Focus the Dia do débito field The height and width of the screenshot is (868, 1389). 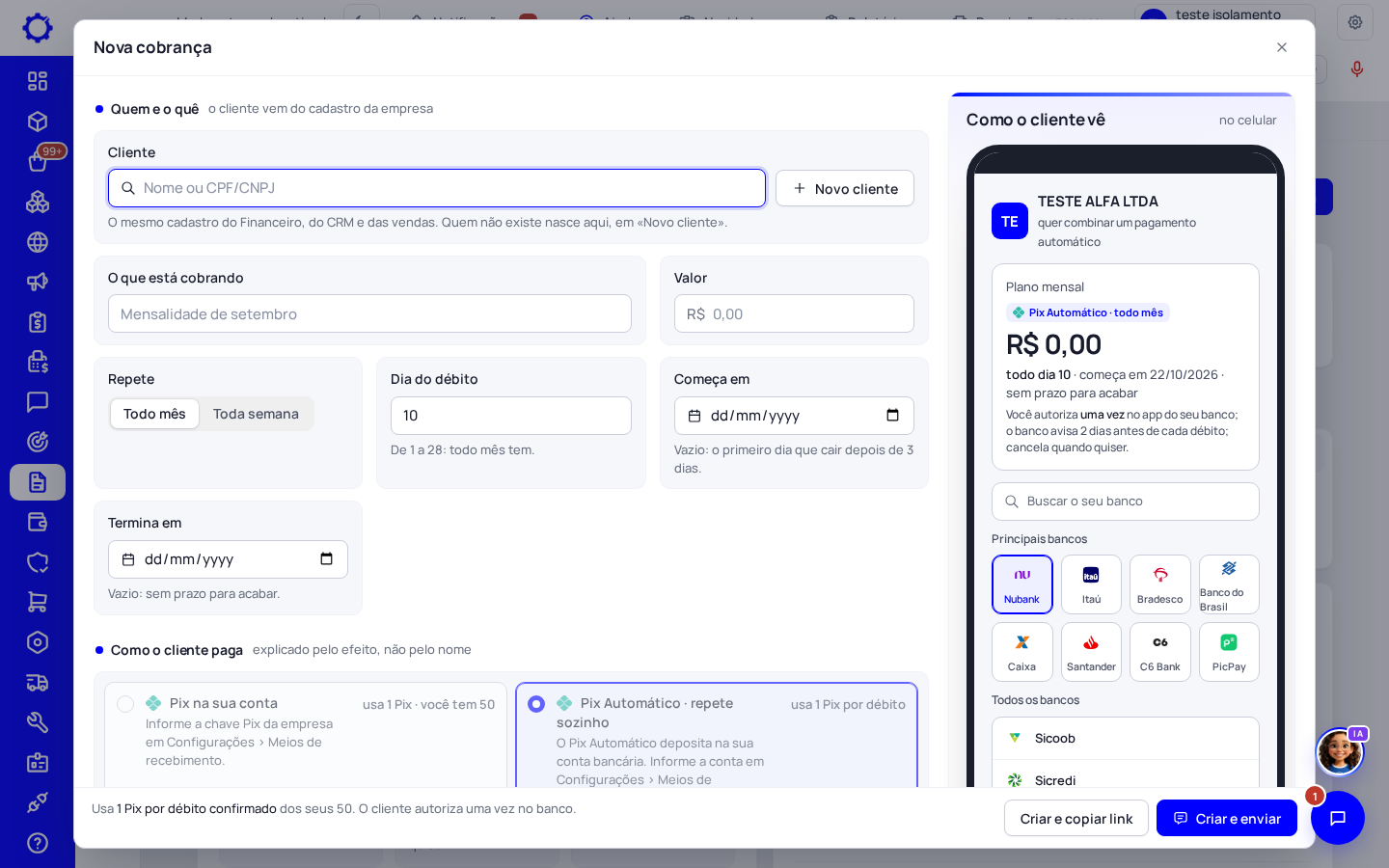[x=511, y=416]
